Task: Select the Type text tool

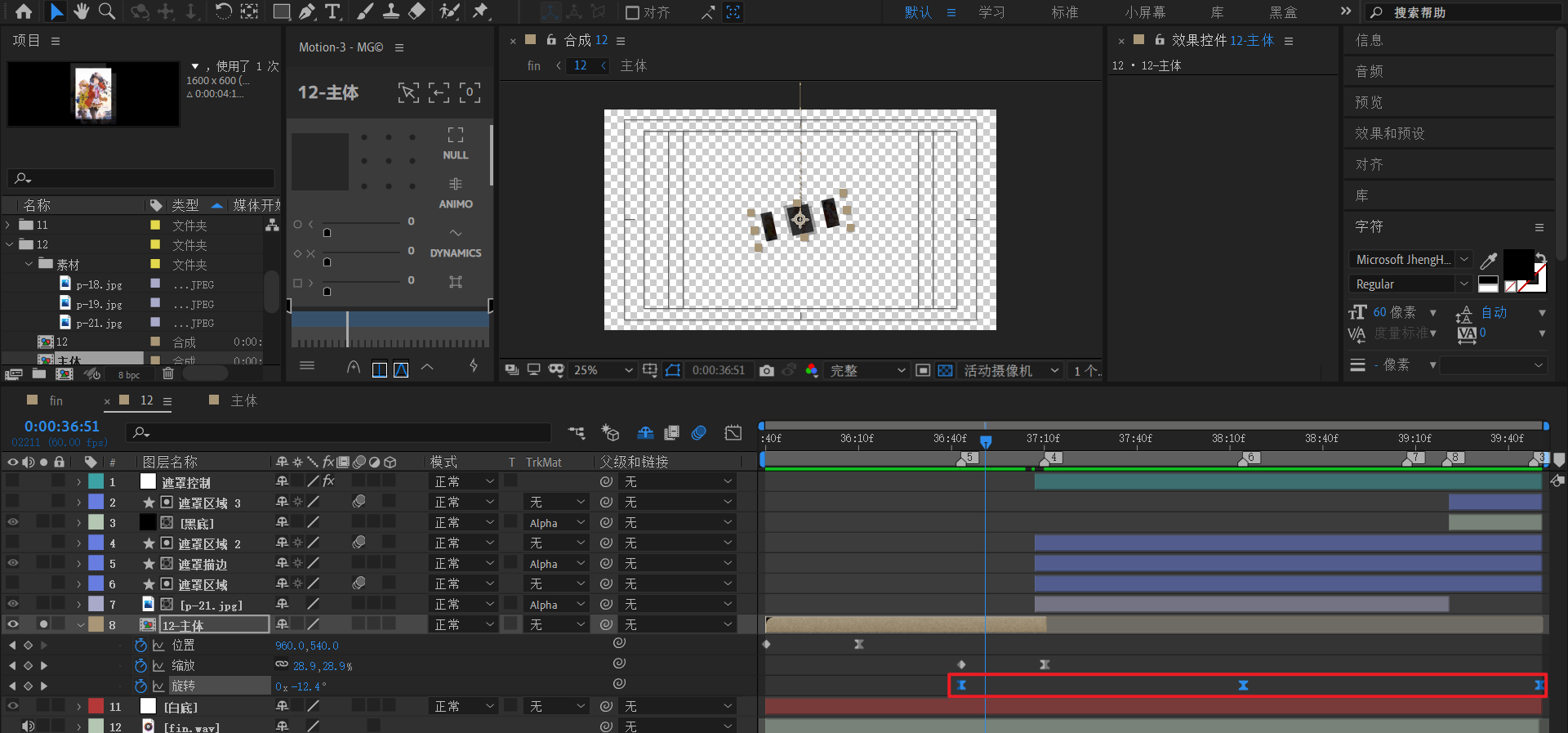Action: click(x=332, y=11)
